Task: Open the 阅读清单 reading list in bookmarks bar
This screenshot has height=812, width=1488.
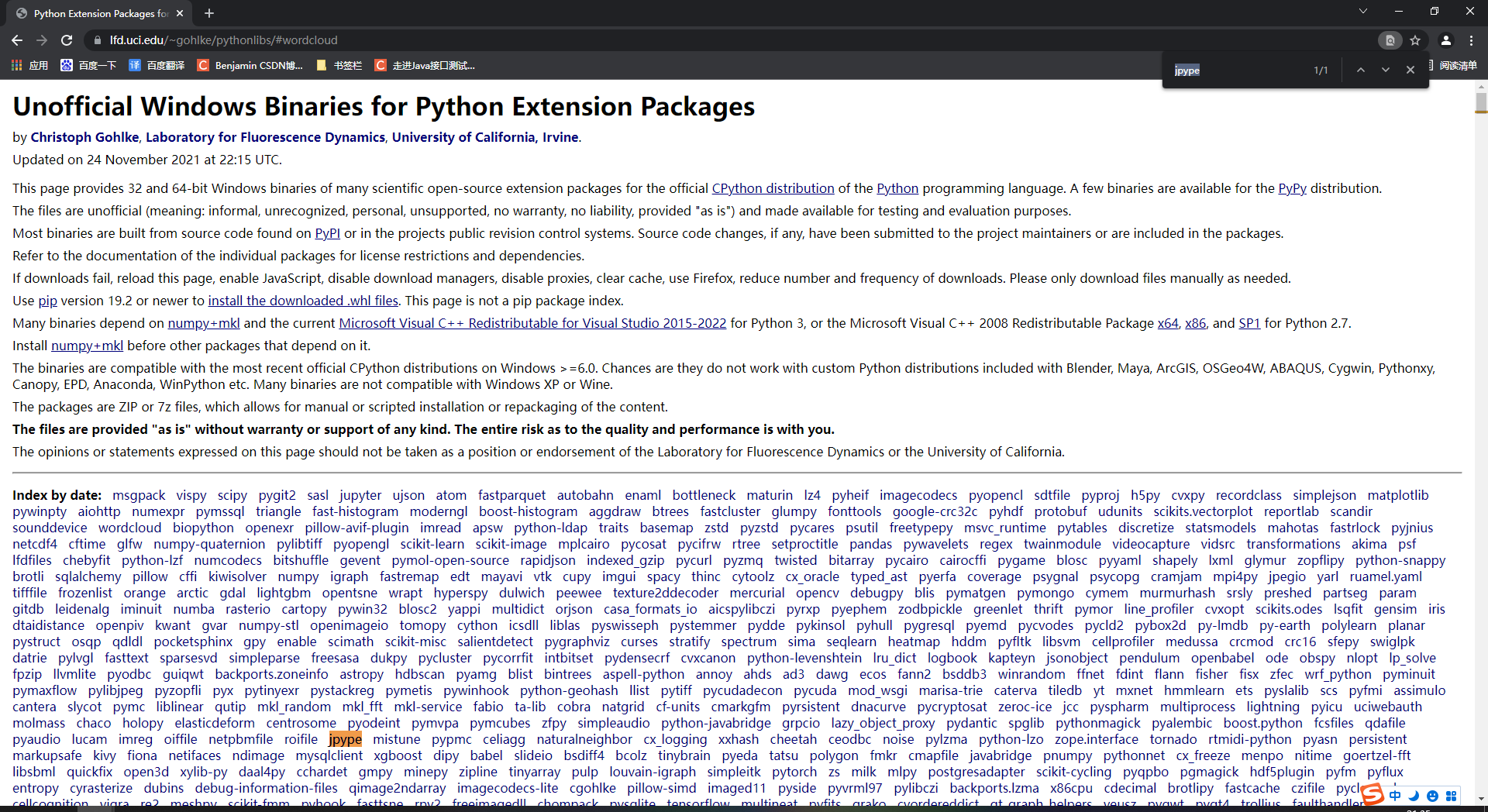Action: click(x=1460, y=65)
